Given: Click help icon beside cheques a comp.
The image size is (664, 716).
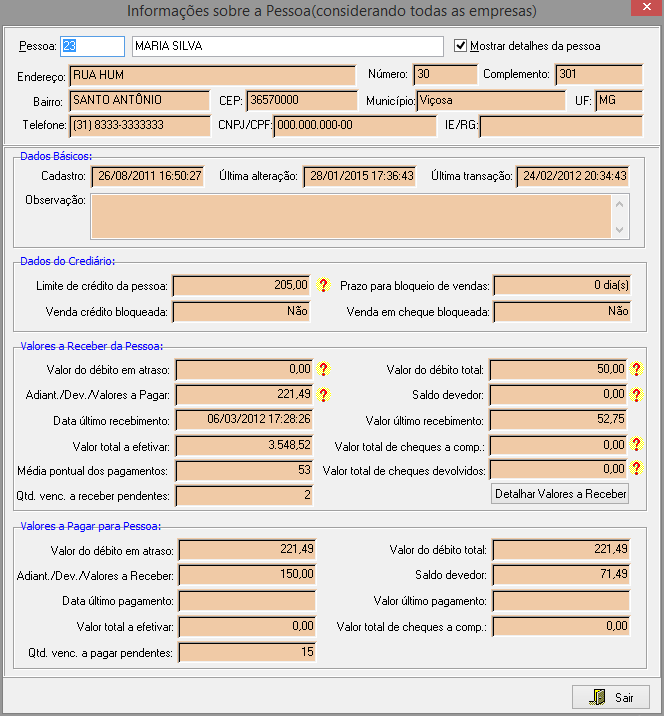Looking at the screenshot, I should pos(635,445).
